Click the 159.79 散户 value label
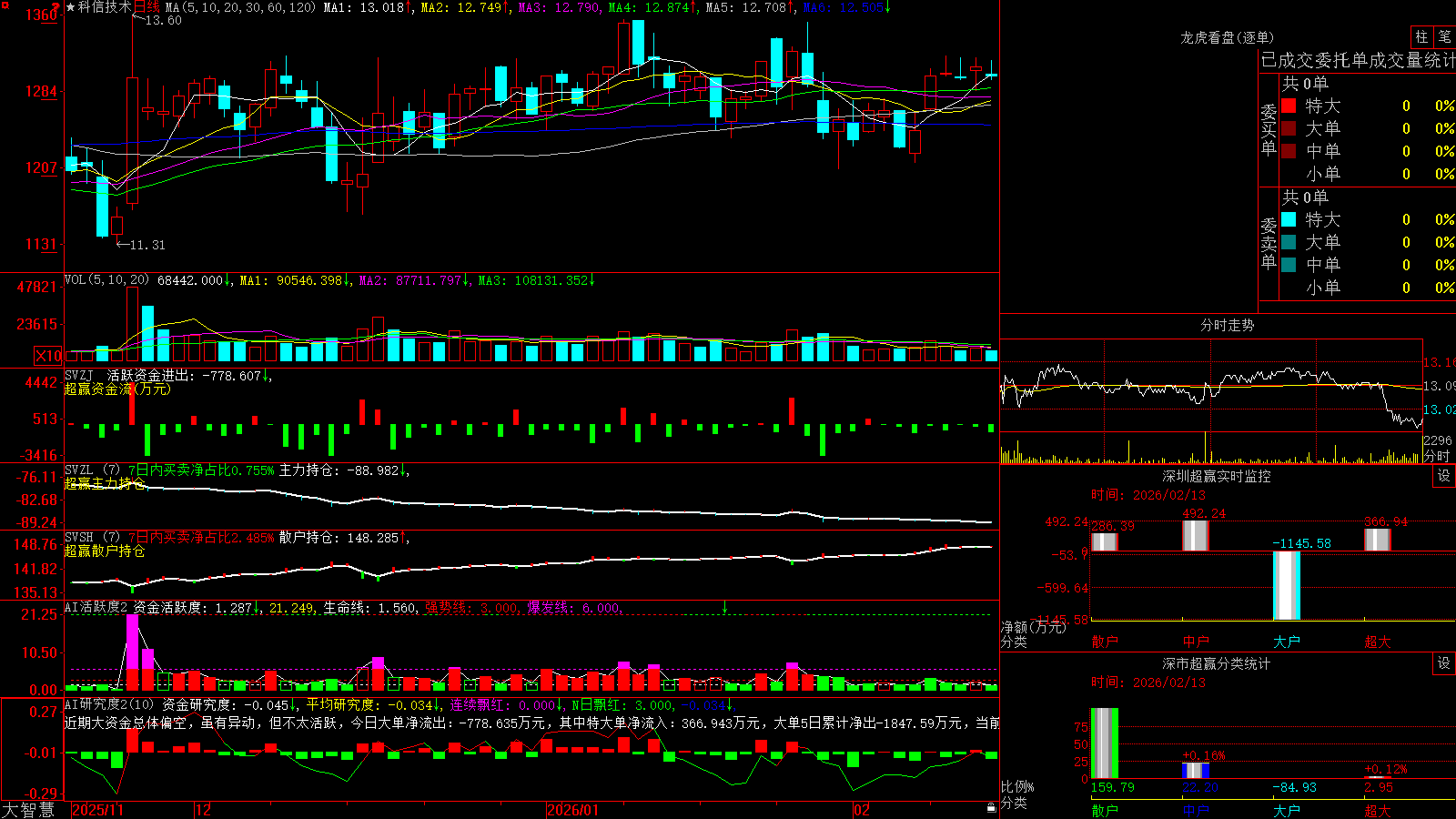1456x819 pixels. pos(1113,787)
